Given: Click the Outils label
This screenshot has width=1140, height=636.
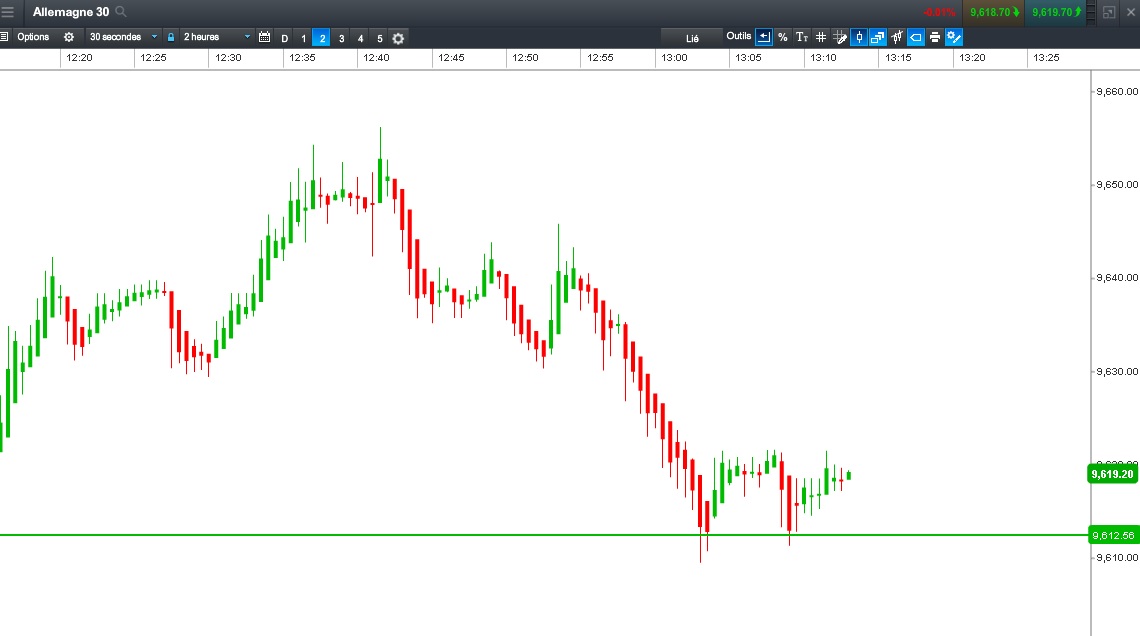Looking at the screenshot, I should (x=739, y=36).
